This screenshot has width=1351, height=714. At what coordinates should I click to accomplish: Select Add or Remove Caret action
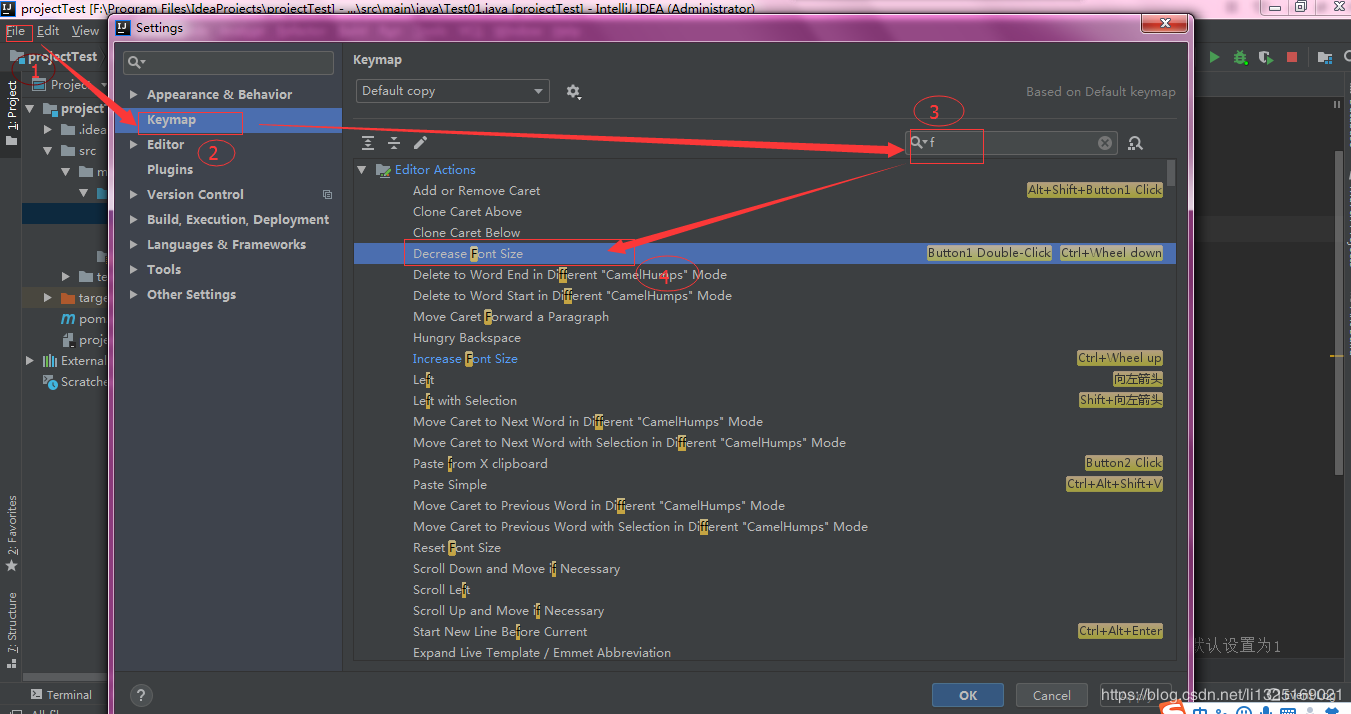click(x=476, y=191)
